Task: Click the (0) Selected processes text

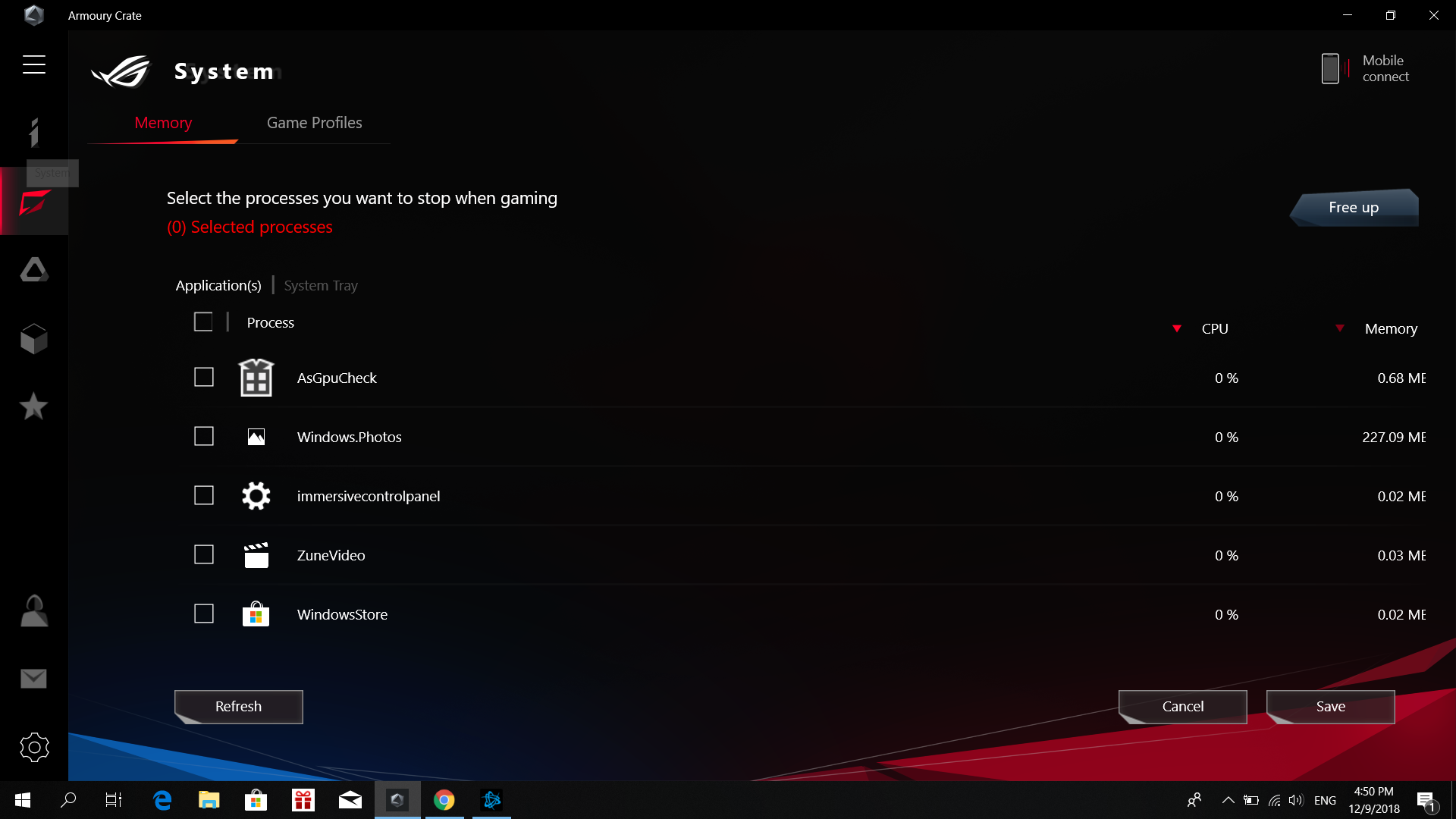Action: pyautogui.click(x=249, y=227)
